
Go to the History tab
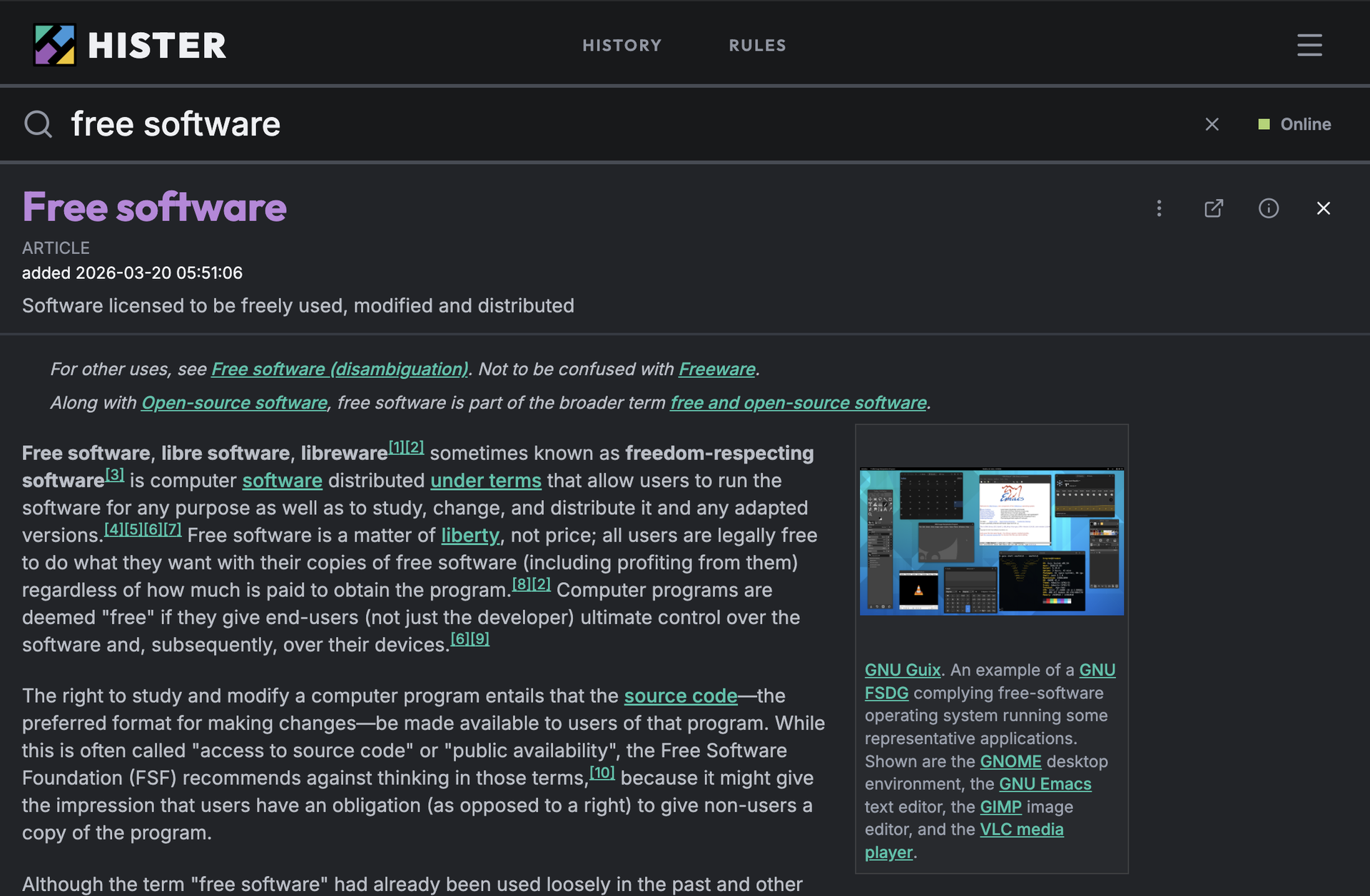(622, 45)
